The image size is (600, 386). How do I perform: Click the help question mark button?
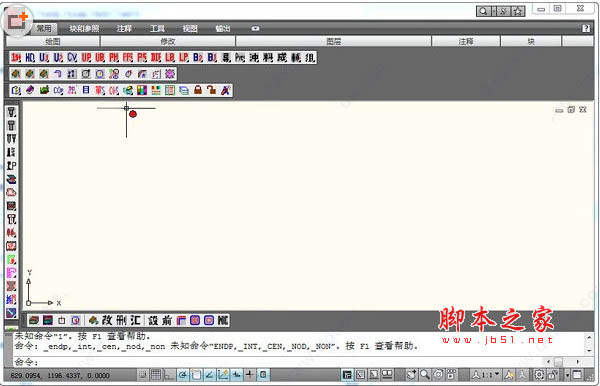click(586, 28)
